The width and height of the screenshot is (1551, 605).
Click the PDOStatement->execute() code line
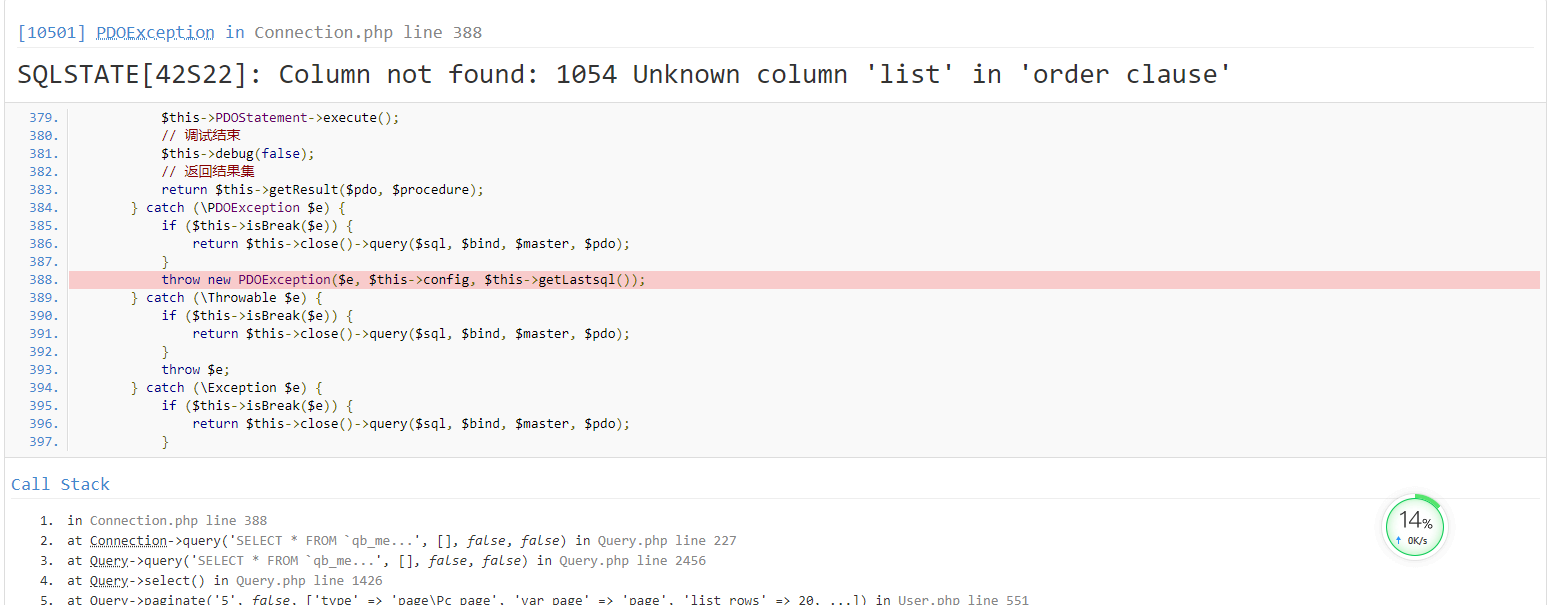click(280, 118)
